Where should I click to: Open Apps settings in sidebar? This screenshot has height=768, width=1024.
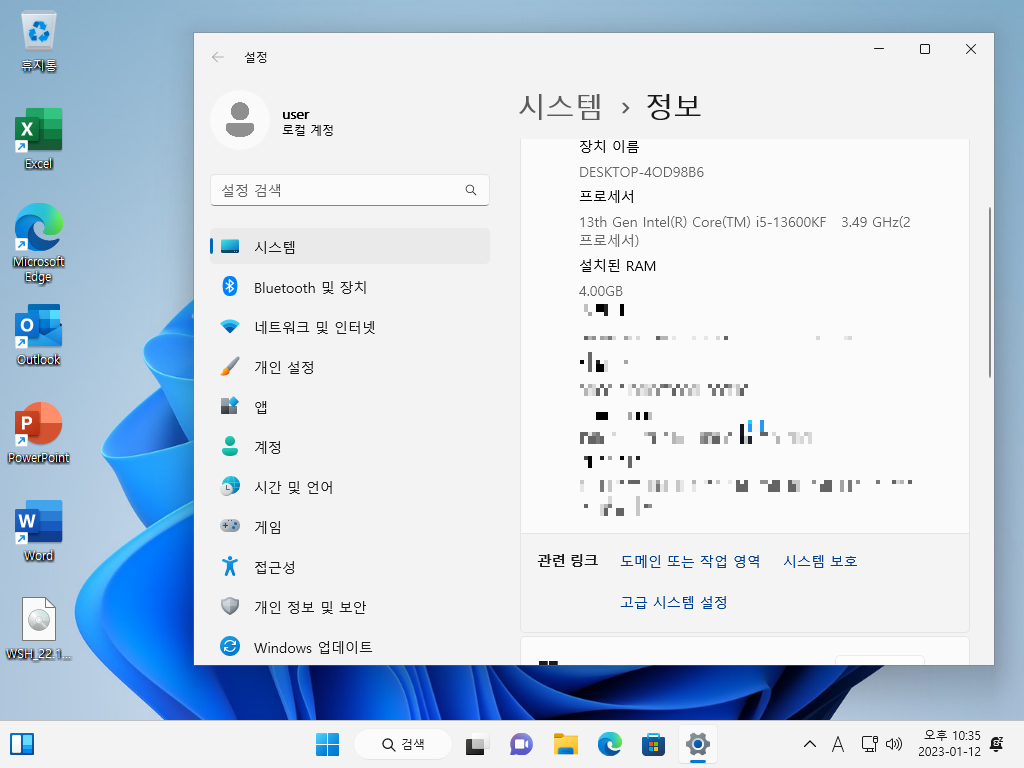pyautogui.click(x=350, y=406)
